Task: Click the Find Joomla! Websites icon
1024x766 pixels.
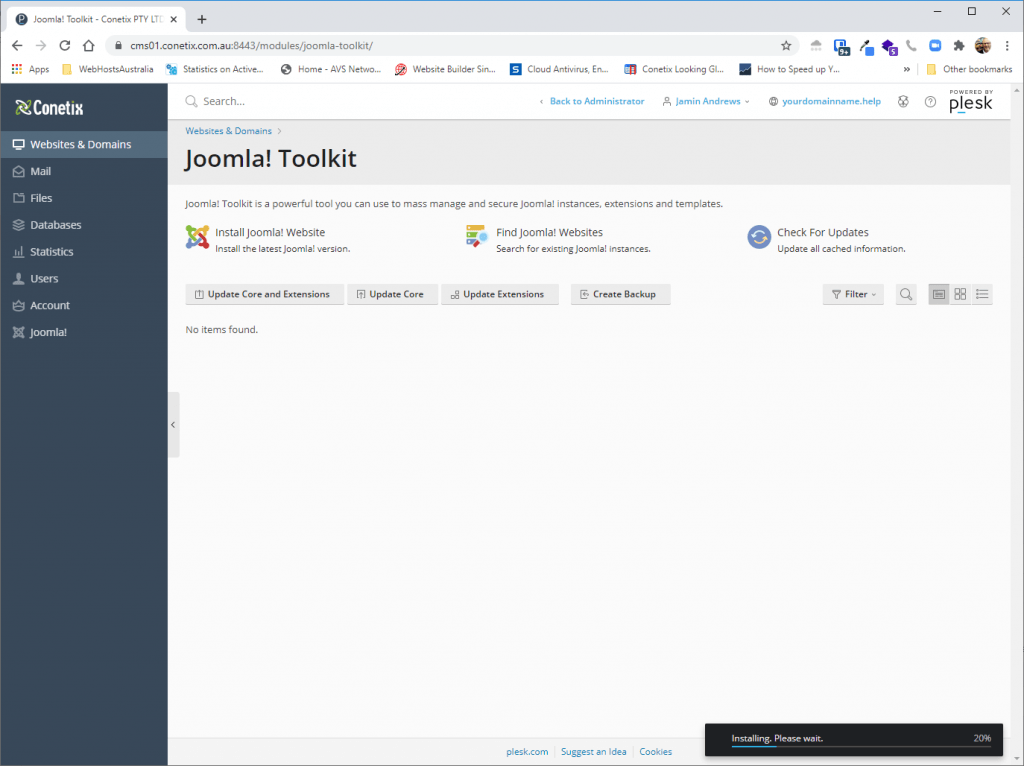Action: point(476,237)
